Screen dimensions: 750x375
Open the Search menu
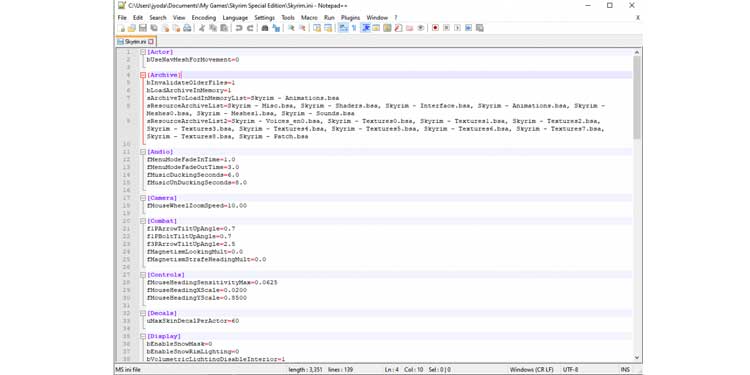pyautogui.click(x=158, y=18)
